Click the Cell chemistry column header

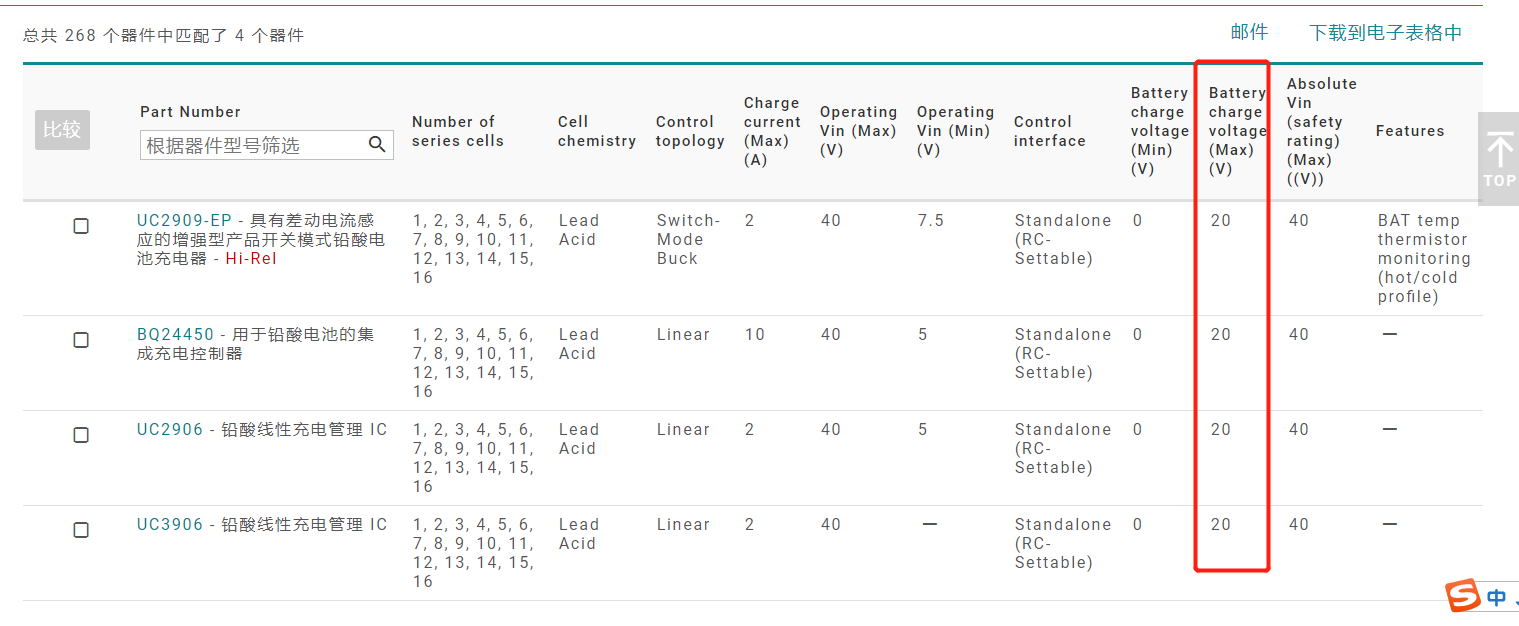596,131
